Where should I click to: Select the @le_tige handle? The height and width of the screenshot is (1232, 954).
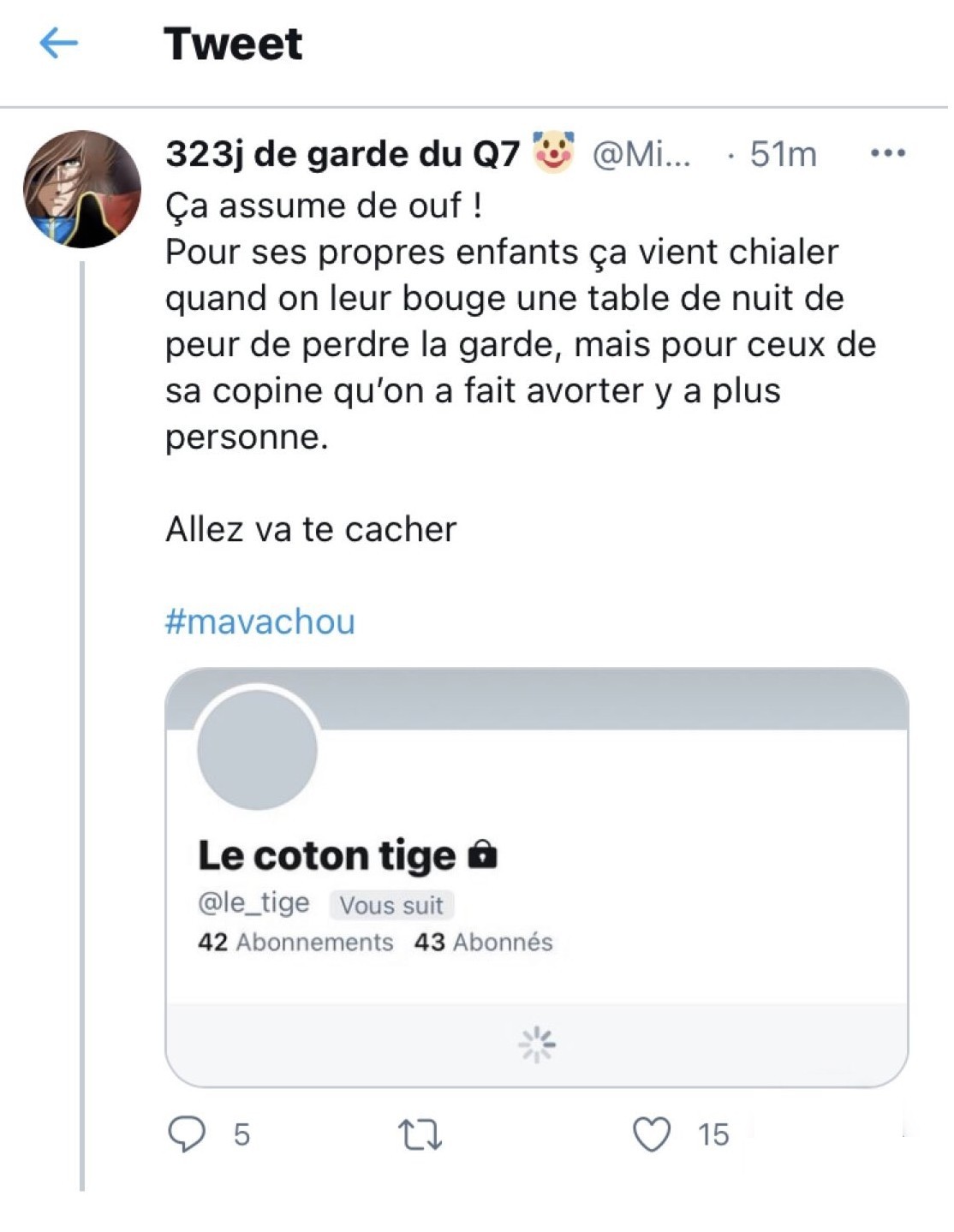(x=253, y=902)
